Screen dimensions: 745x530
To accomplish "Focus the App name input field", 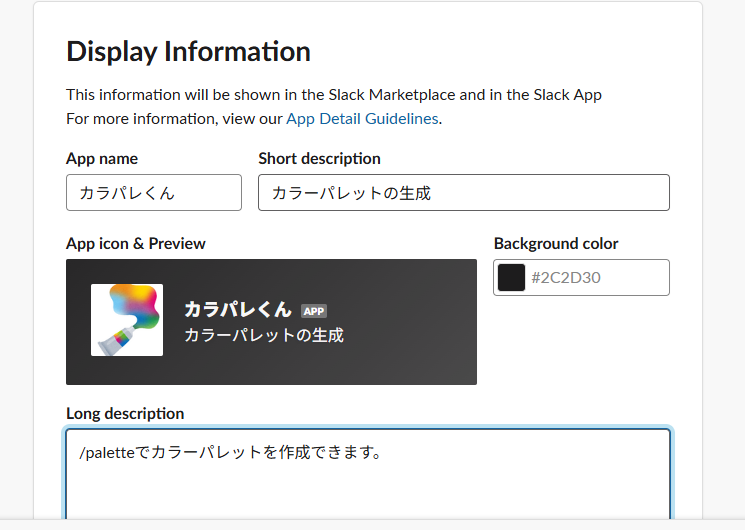I will [154, 193].
